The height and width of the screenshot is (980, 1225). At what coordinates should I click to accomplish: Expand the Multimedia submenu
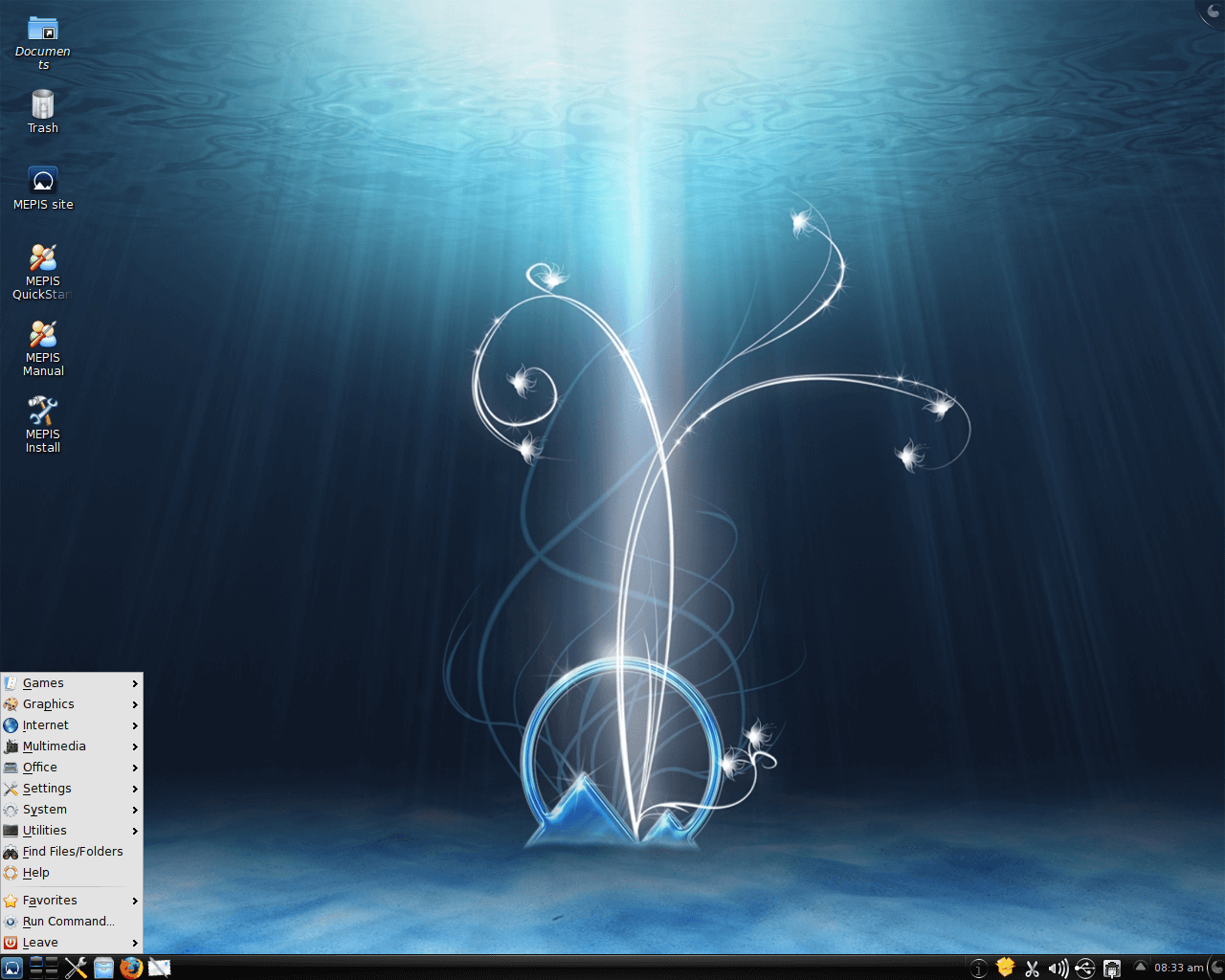click(x=53, y=746)
